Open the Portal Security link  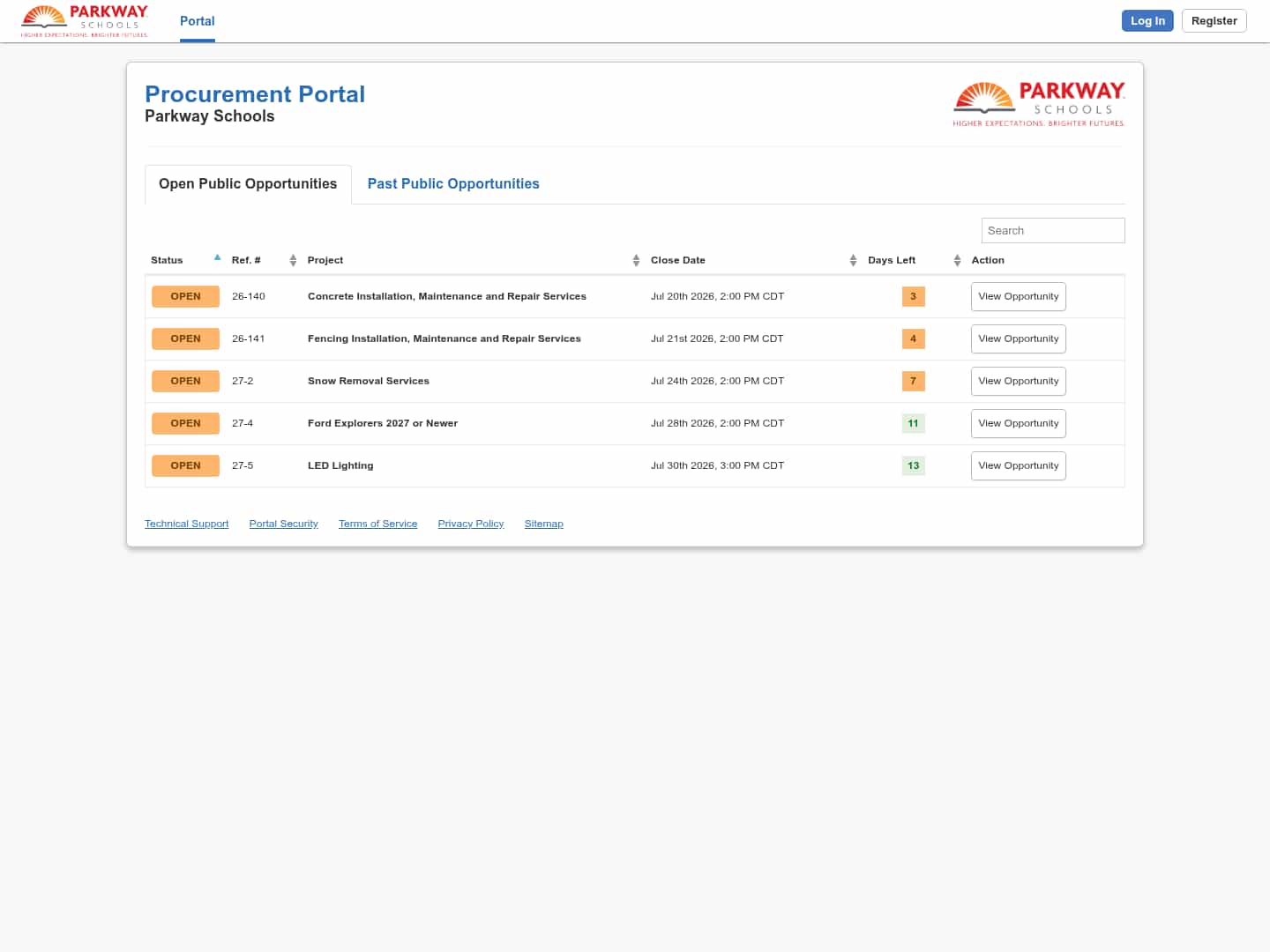(283, 524)
